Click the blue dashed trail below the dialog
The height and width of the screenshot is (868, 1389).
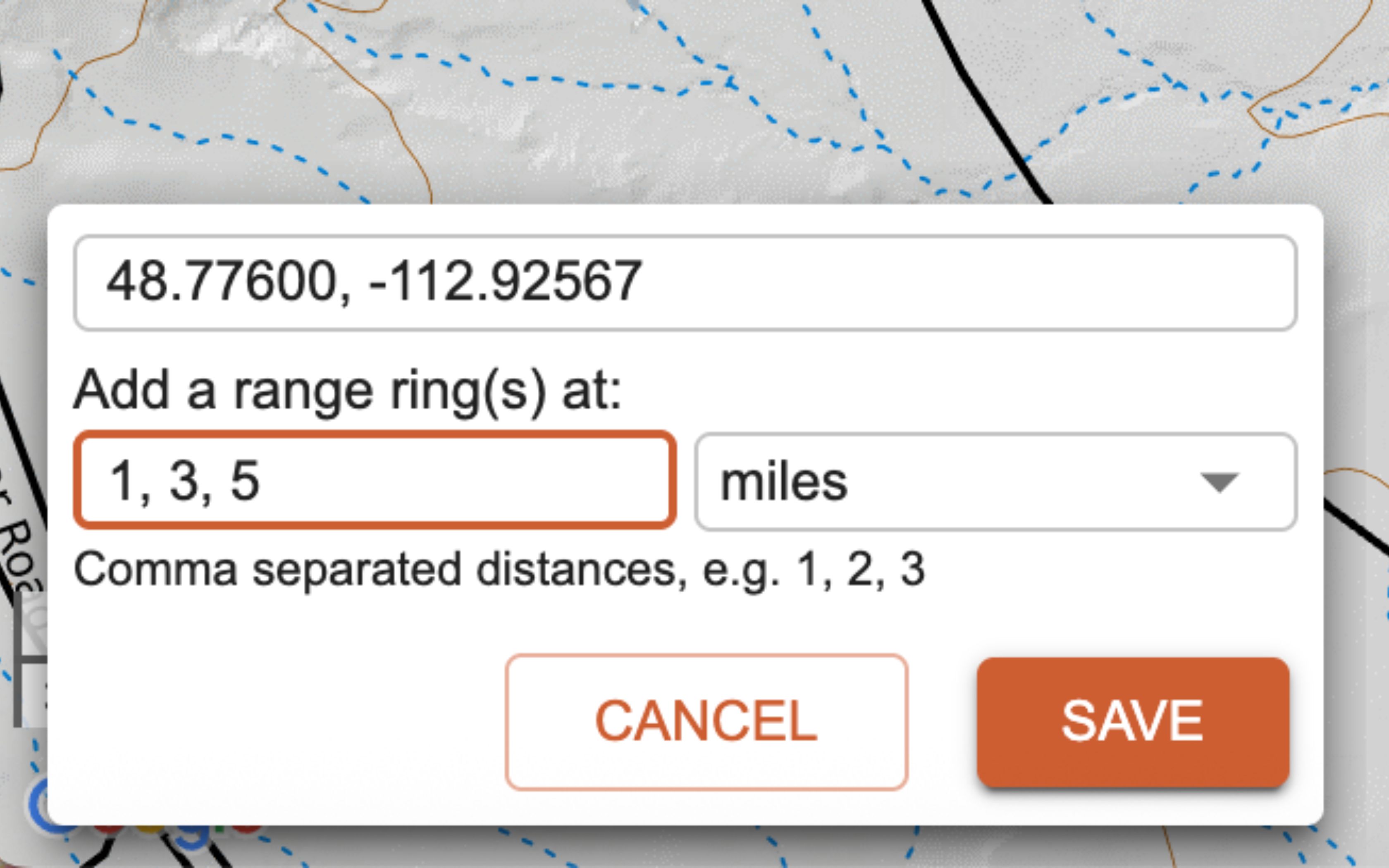(x=528, y=845)
